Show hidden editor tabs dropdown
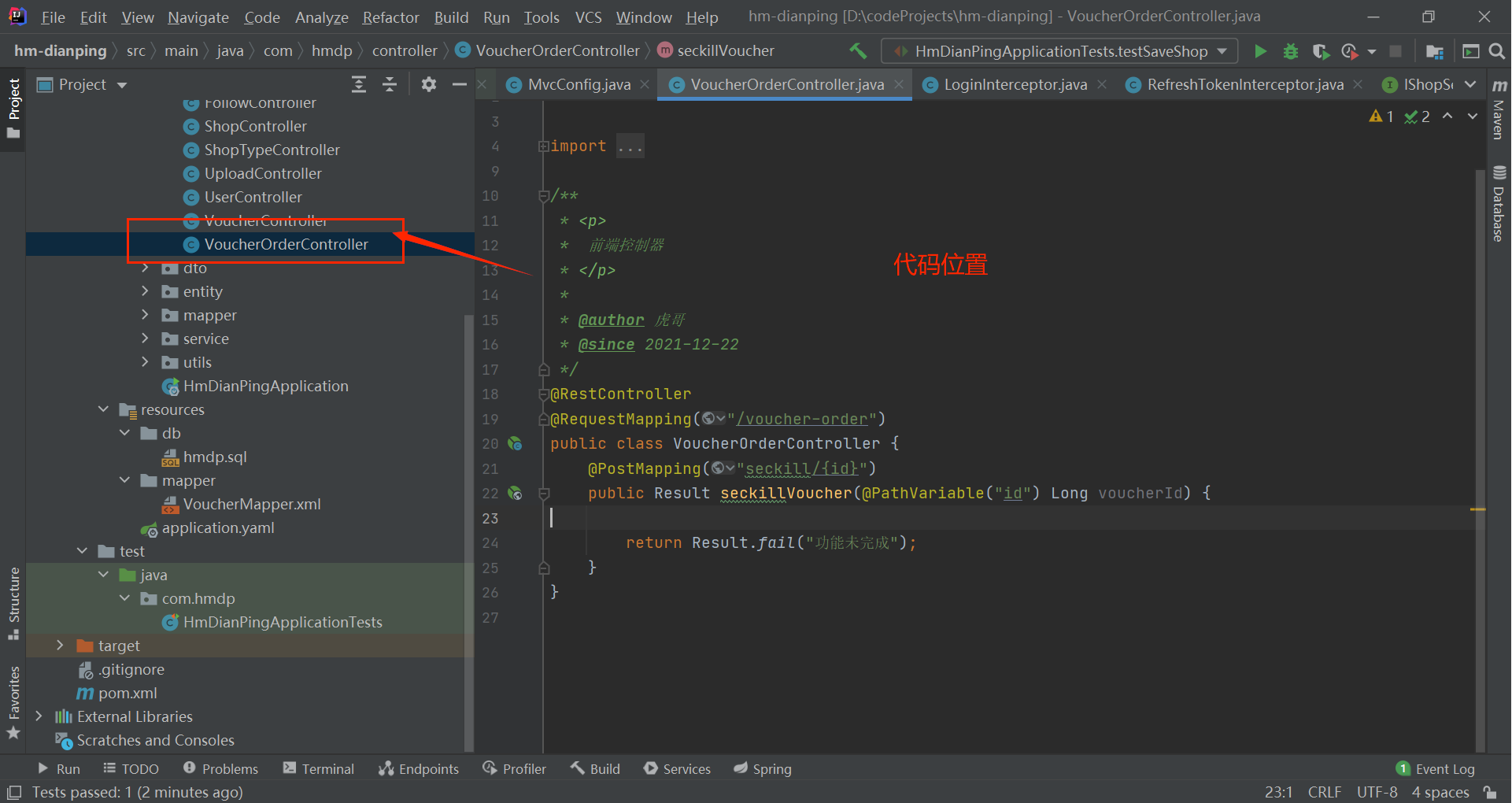1512x803 pixels. tap(1470, 85)
